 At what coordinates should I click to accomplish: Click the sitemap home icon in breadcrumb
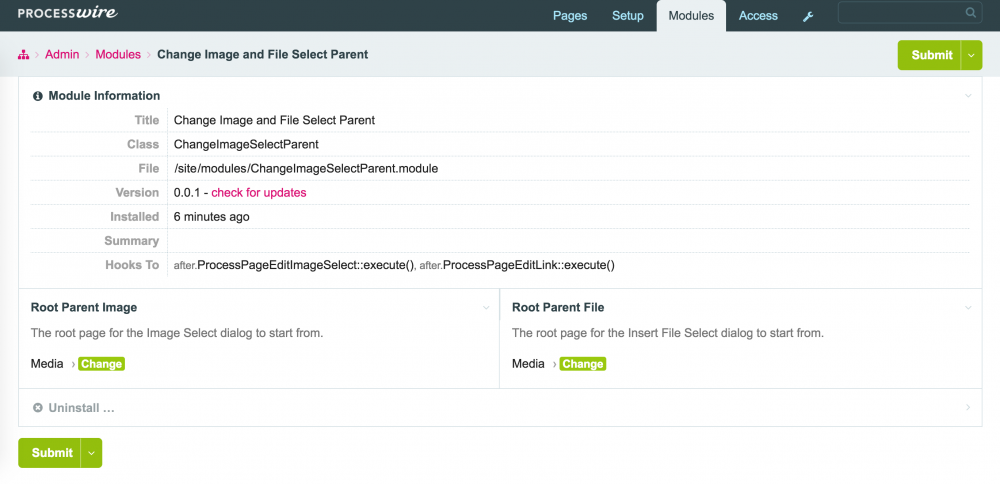24,55
